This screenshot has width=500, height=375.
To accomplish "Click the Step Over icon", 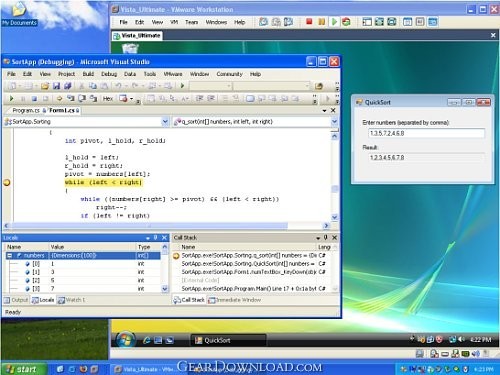I will (x=82, y=98).
